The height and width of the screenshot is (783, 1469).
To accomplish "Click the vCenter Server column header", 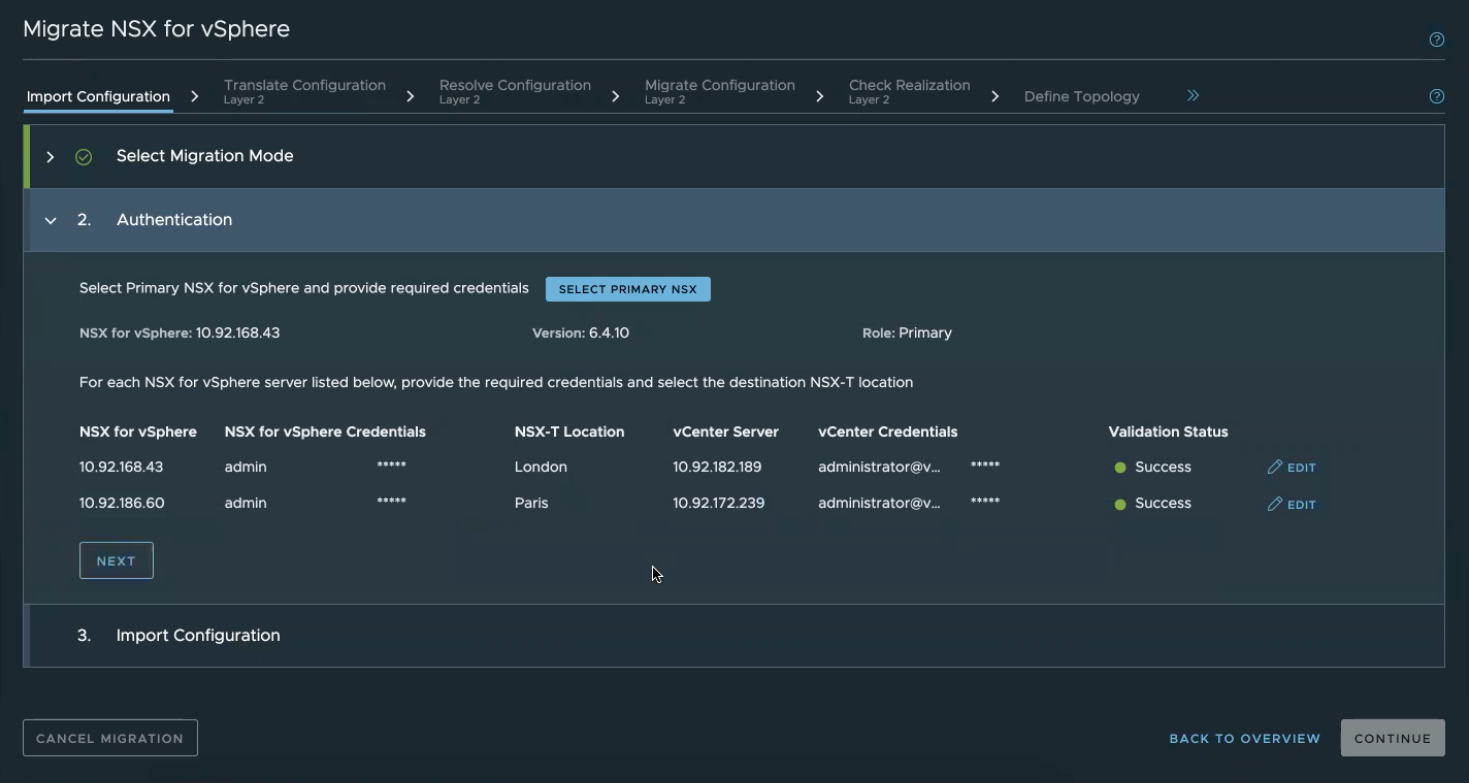I will pyautogui.click(x=725, y=432).
